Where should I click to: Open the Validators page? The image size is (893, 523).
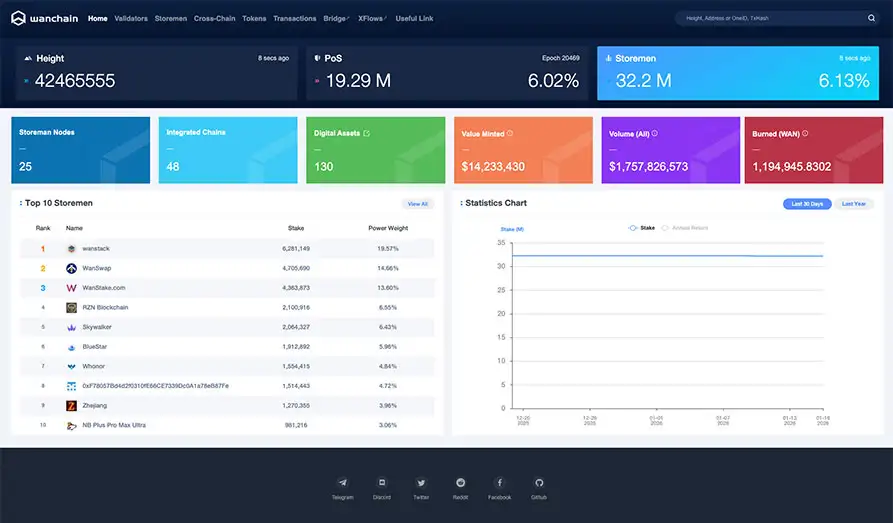pyautogui.click(x=130, y=19)
